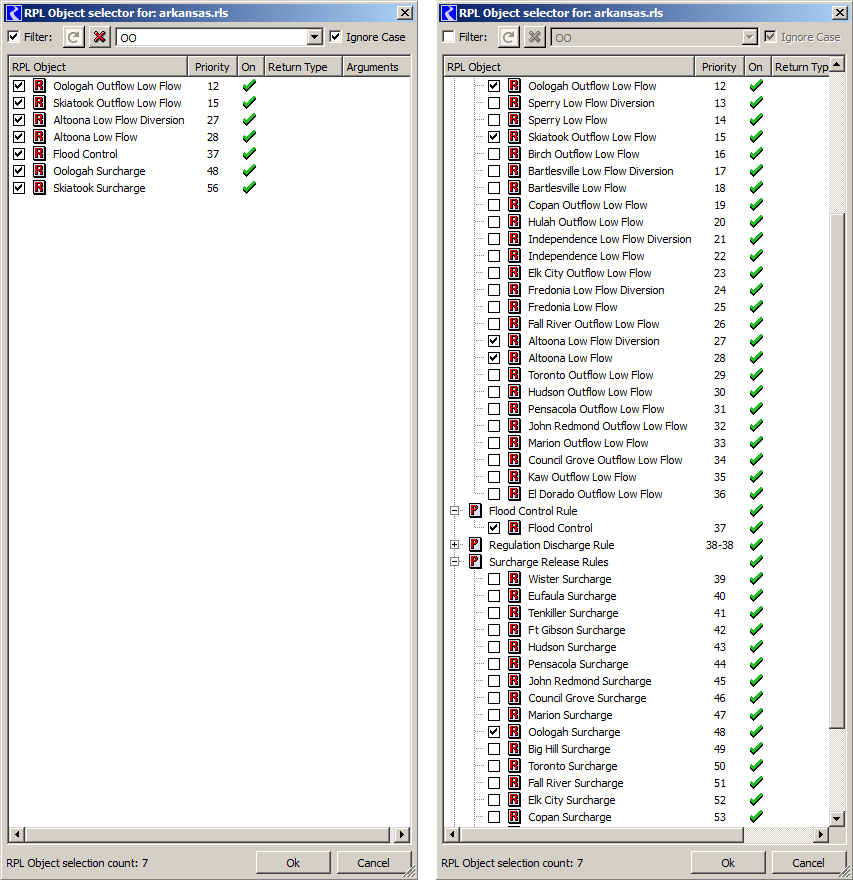Toggle Ignore Case checkbox in left window

point(335,36)
